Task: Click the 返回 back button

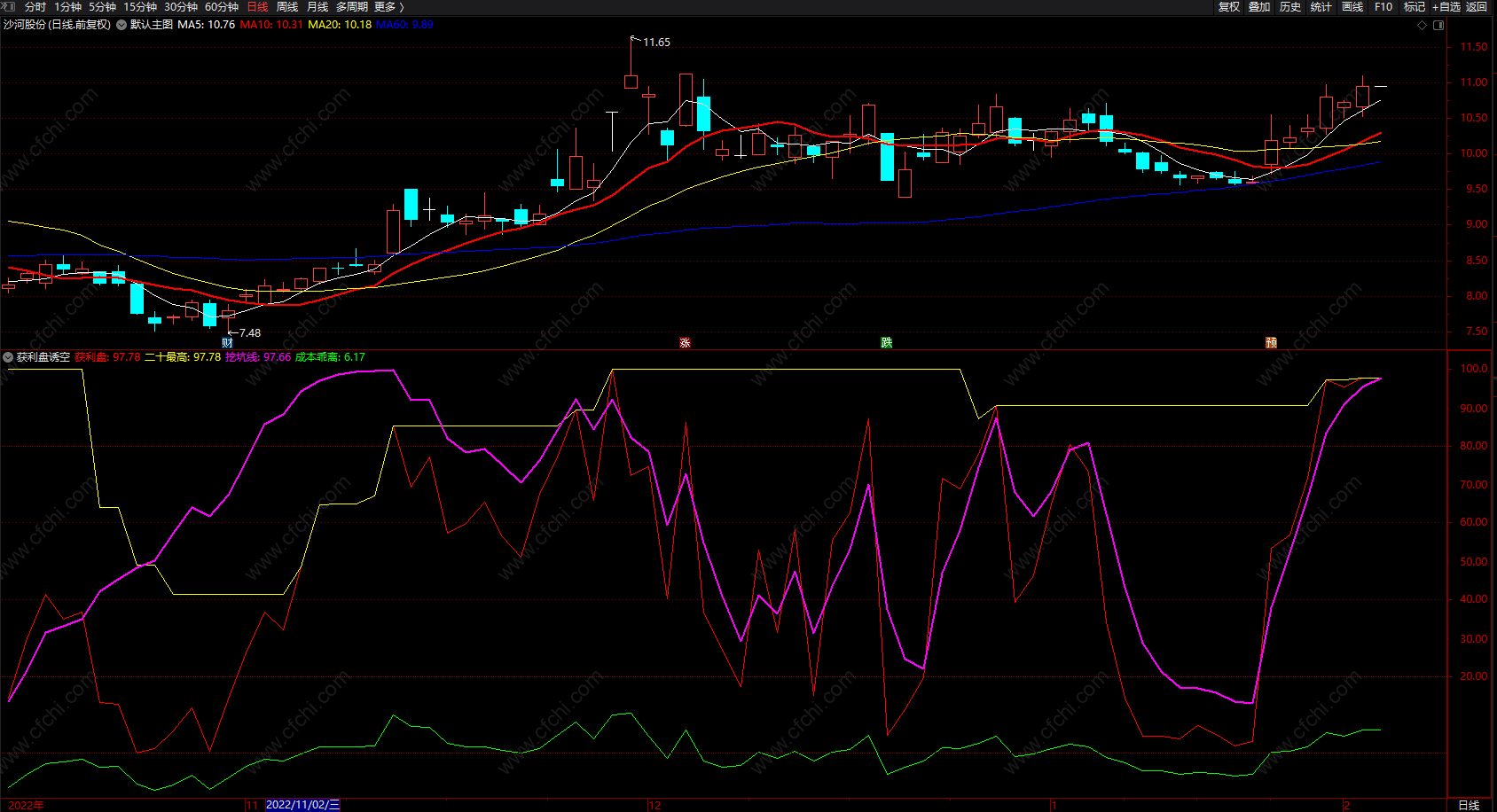Action: (x=1477, y=7)
